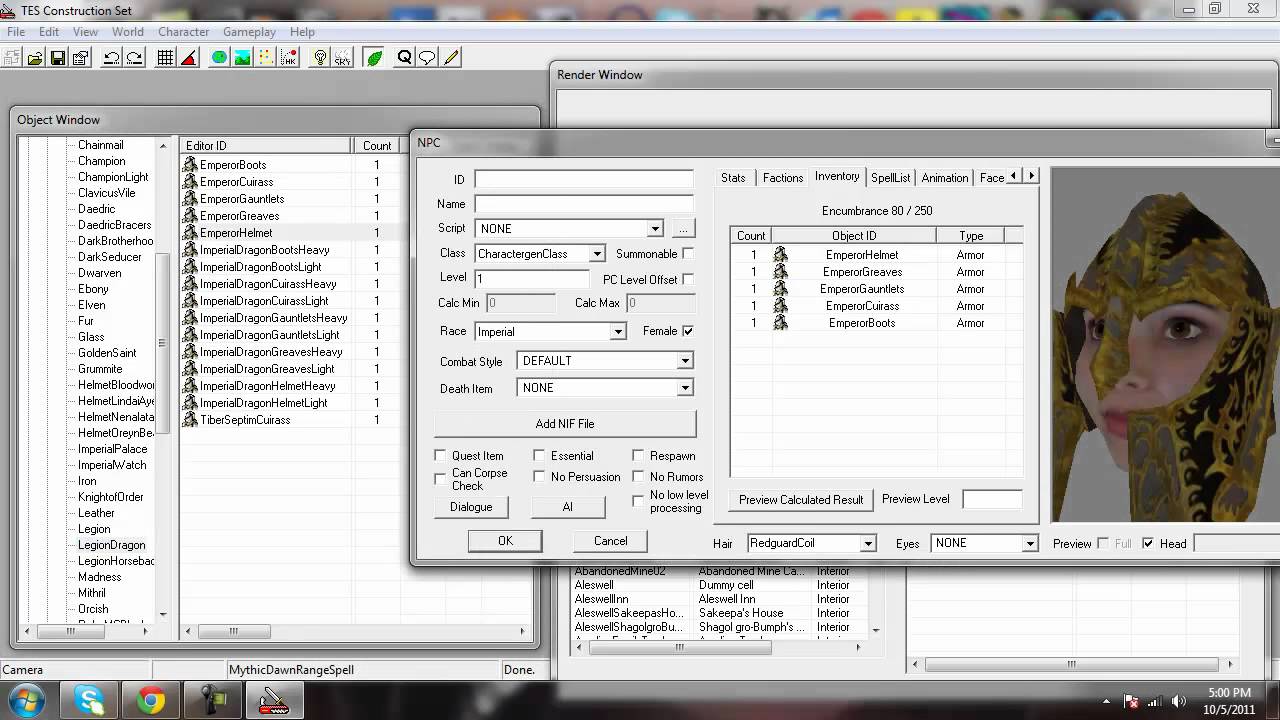Uncheck the Head preview checkbox

(1148, 543)
